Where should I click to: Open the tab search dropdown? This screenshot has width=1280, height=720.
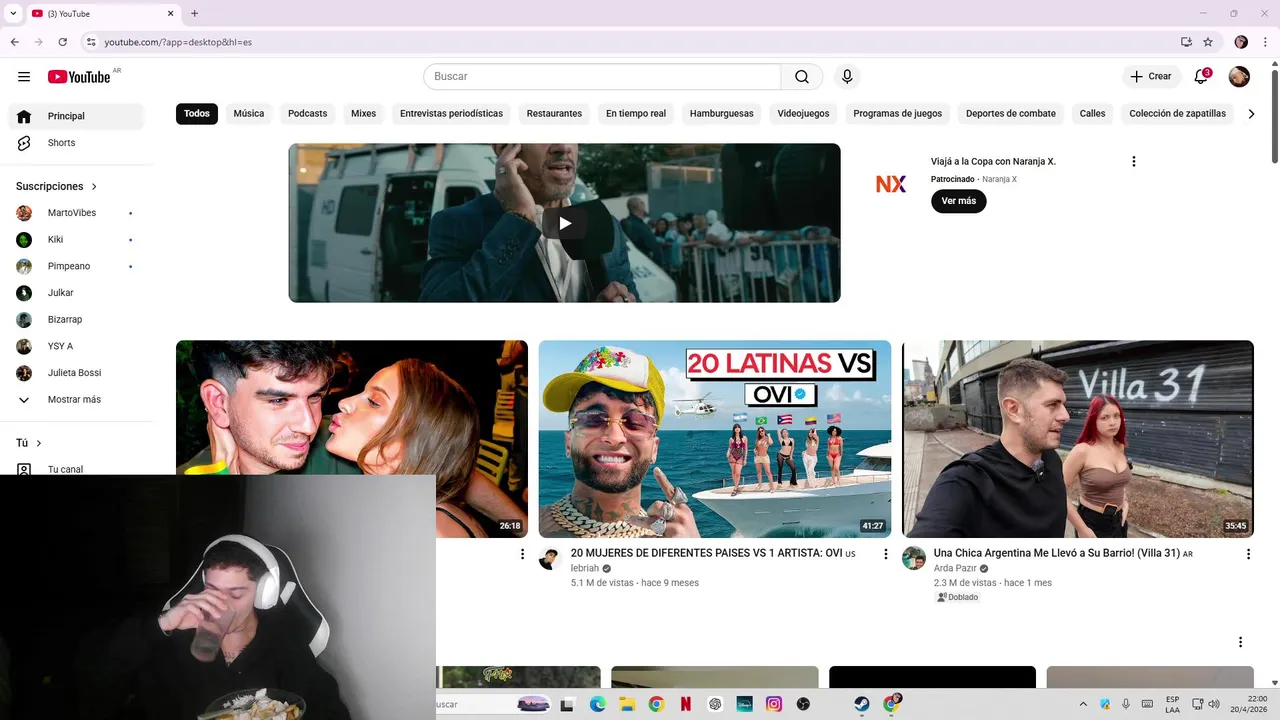[14, 13]
